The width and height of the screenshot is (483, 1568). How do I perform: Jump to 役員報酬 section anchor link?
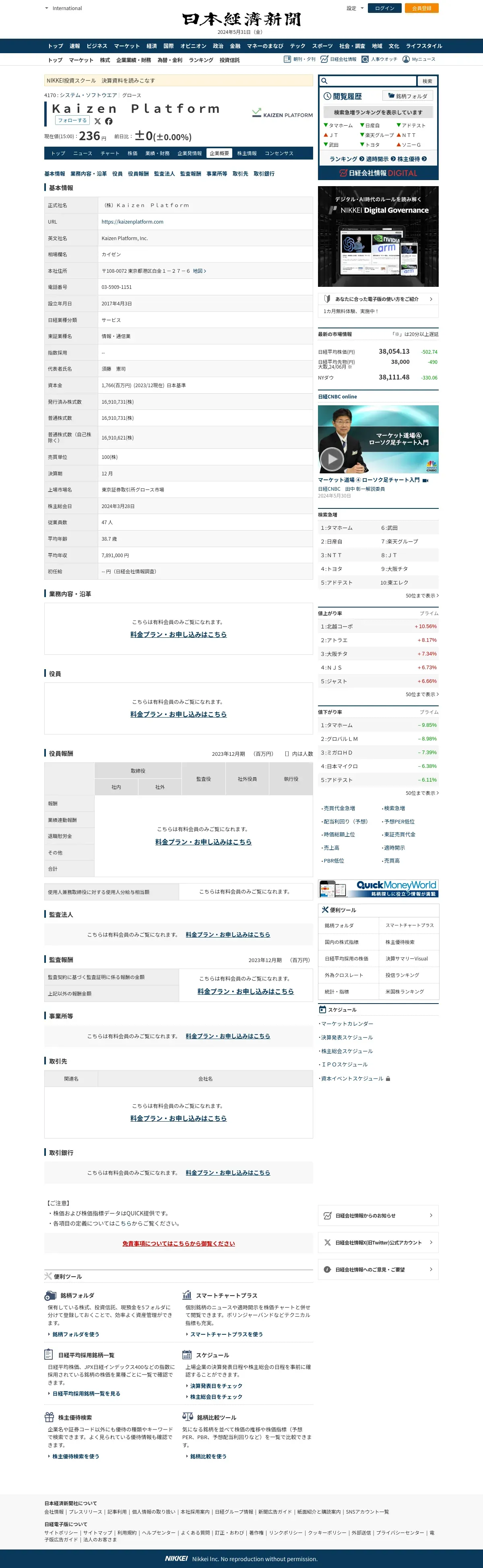138,174
